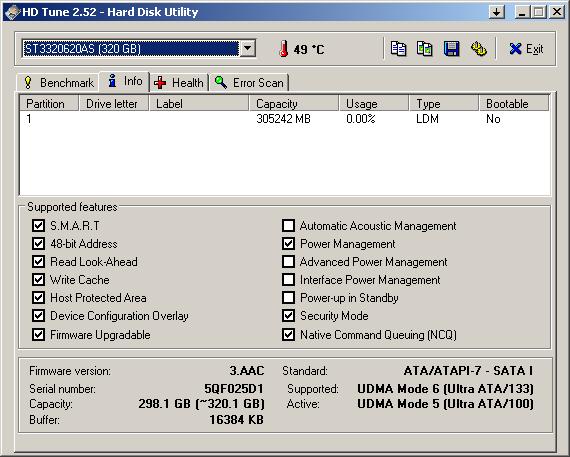This screenshot has height=457, width=570.
Task: Click the Type column header
Action: click(444, 104)
